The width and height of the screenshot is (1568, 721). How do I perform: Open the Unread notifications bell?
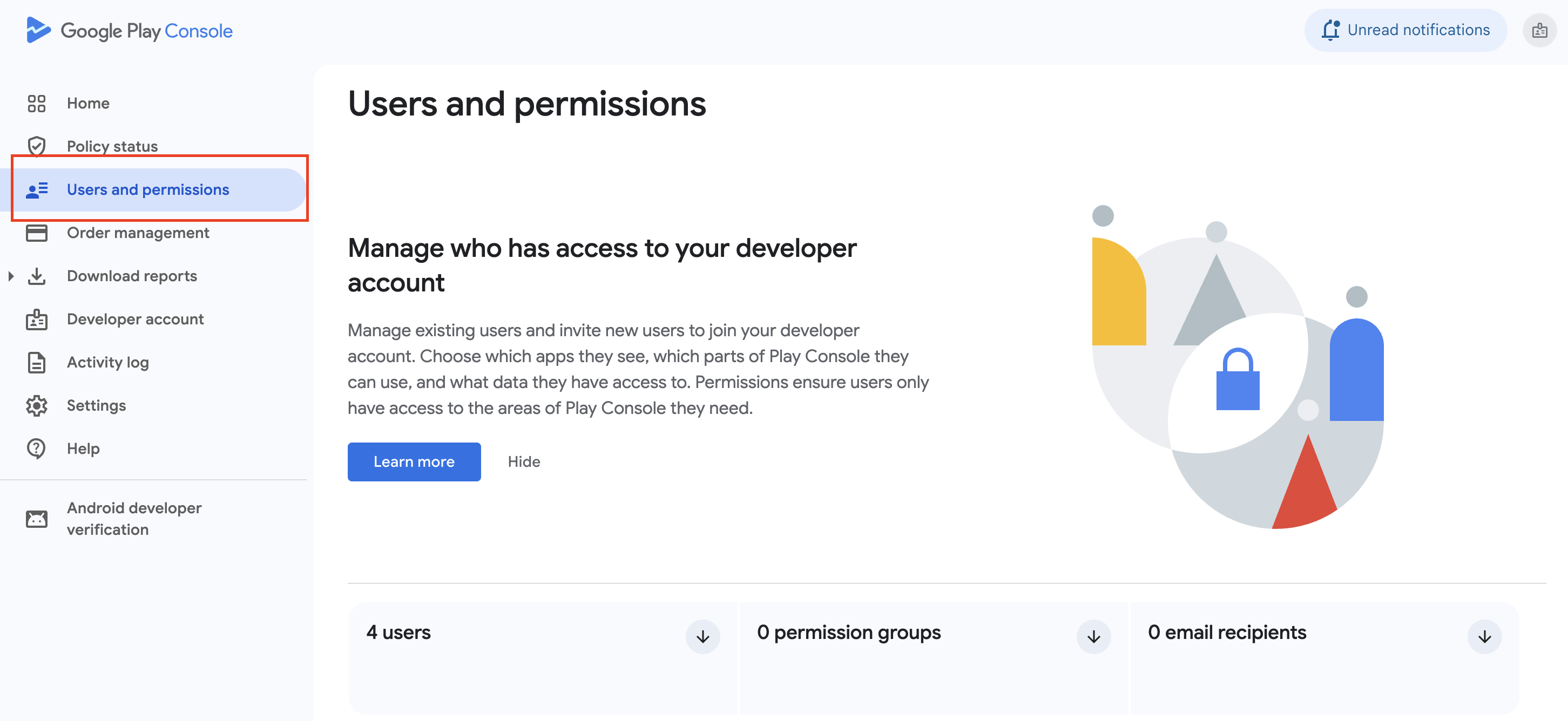tap(1330, 30)
